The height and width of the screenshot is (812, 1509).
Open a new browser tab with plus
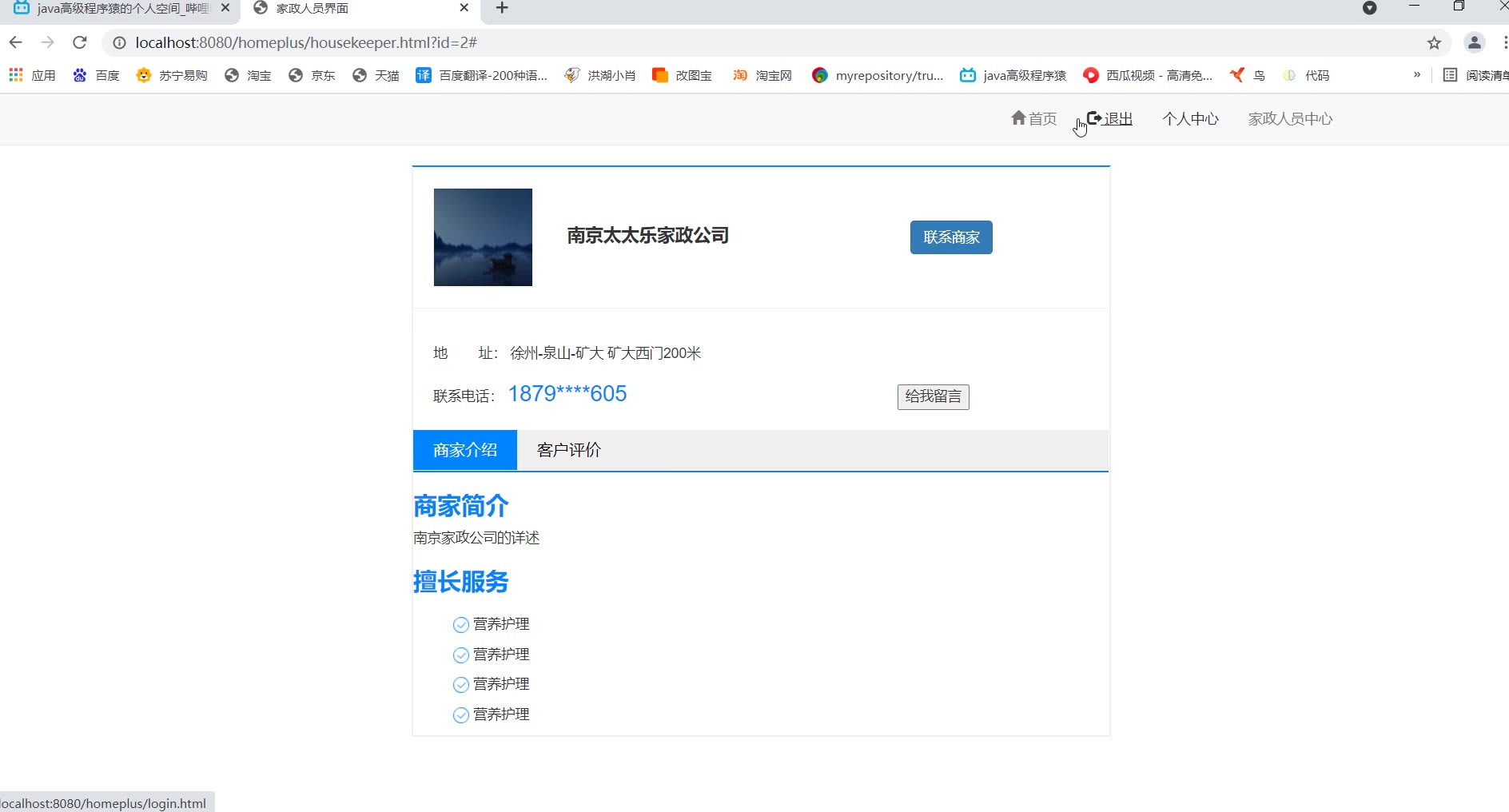pos(502,8)
